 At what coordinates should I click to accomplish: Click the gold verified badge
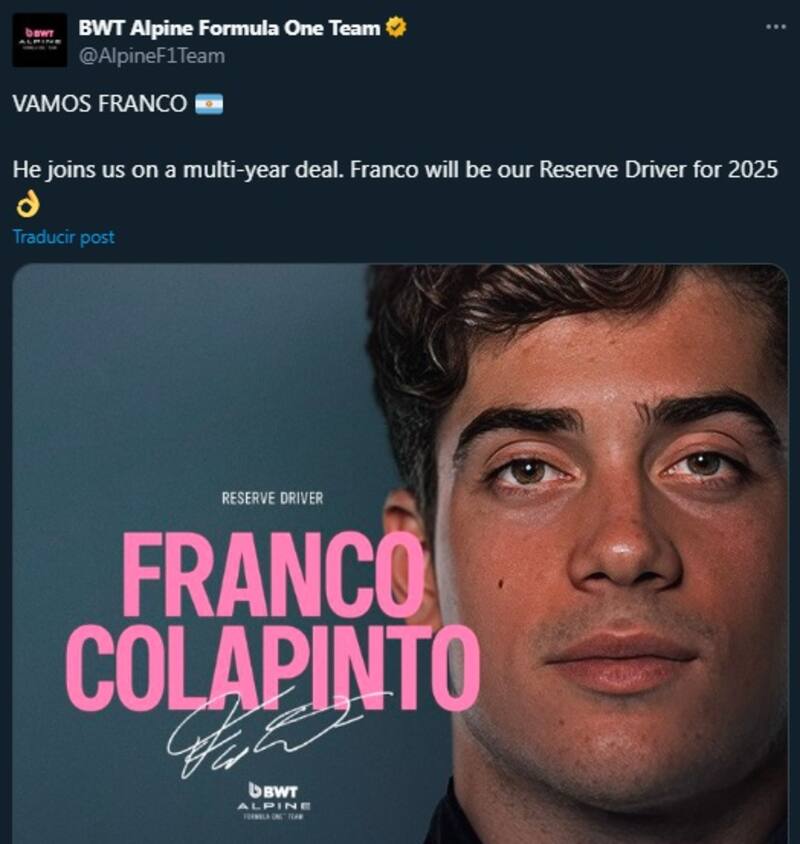pyautogui.click(x=396, y=26)
